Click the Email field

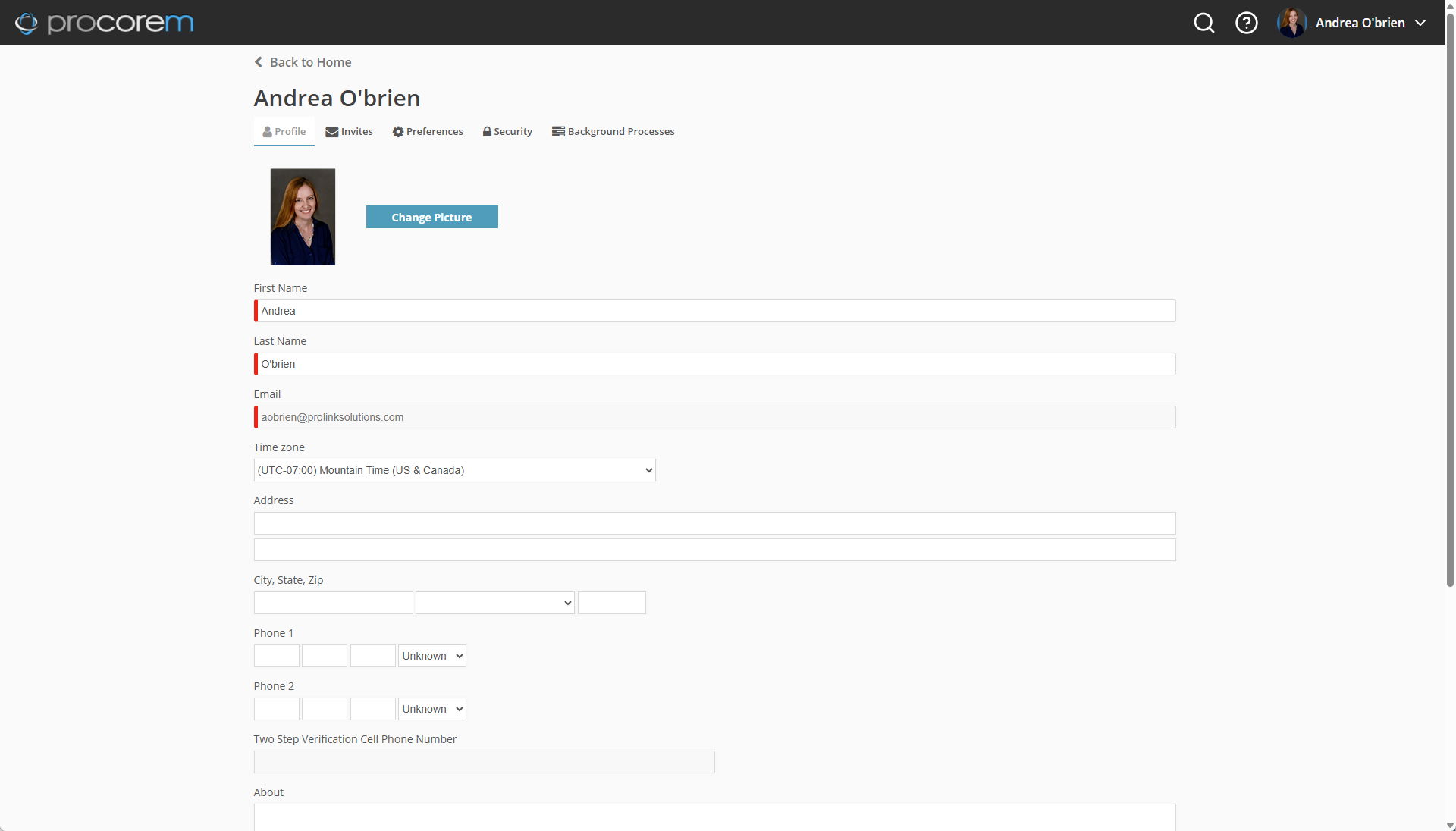click(x=715, y=417)
